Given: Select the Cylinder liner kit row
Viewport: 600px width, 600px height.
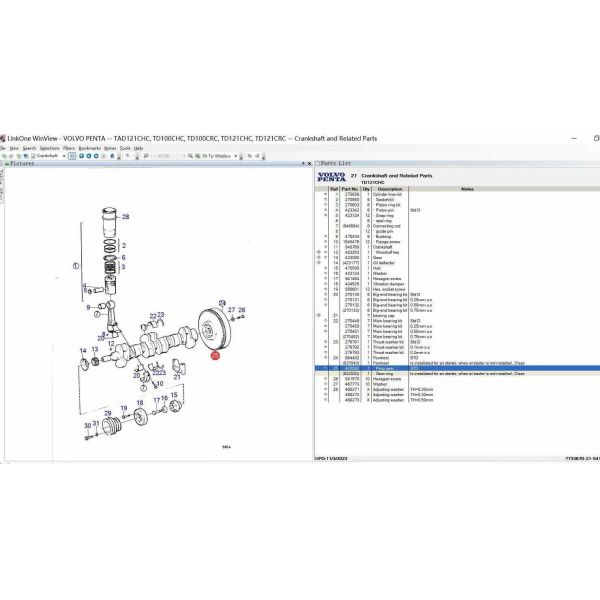Looking at the screenshot, I should (457, 194).
